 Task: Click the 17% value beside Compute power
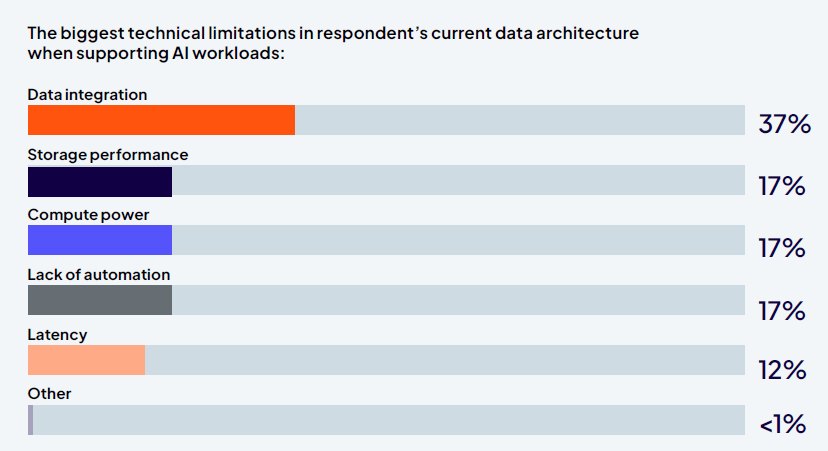click(x=782, y=247)
